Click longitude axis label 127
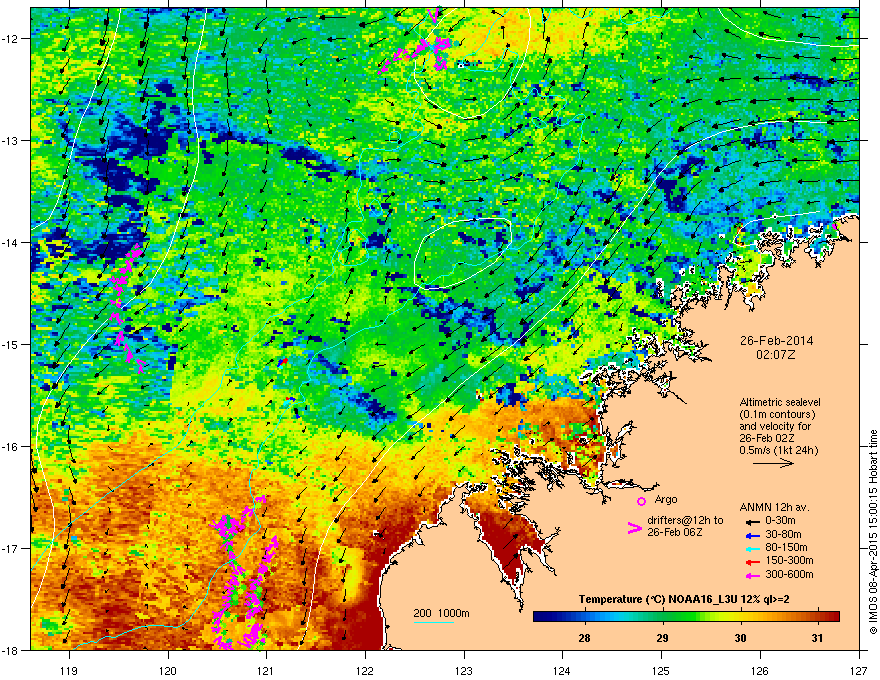Image resolution: width=880 pixels, height=680 pixels. (859, 670)
